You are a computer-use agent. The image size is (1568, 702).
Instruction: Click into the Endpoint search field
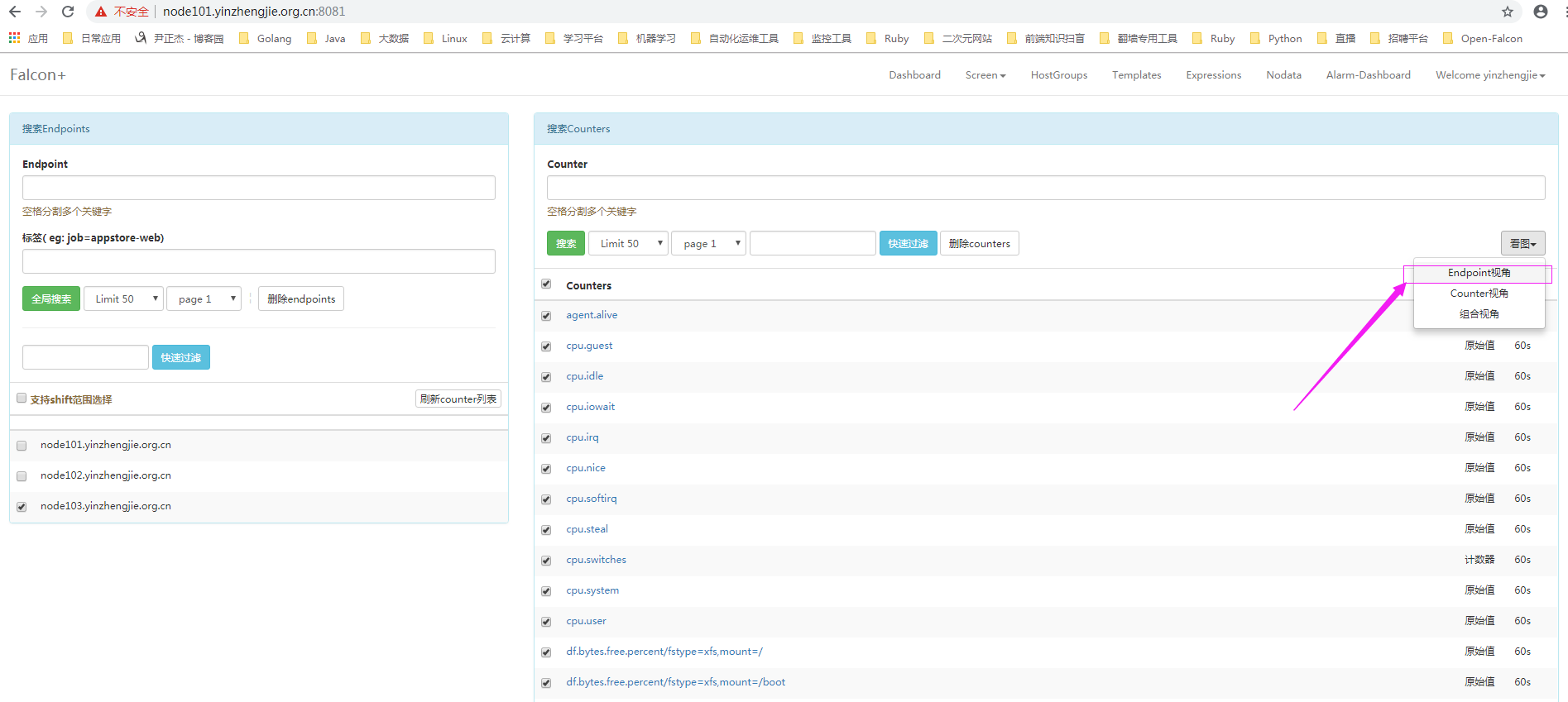(x=259, y=188)
